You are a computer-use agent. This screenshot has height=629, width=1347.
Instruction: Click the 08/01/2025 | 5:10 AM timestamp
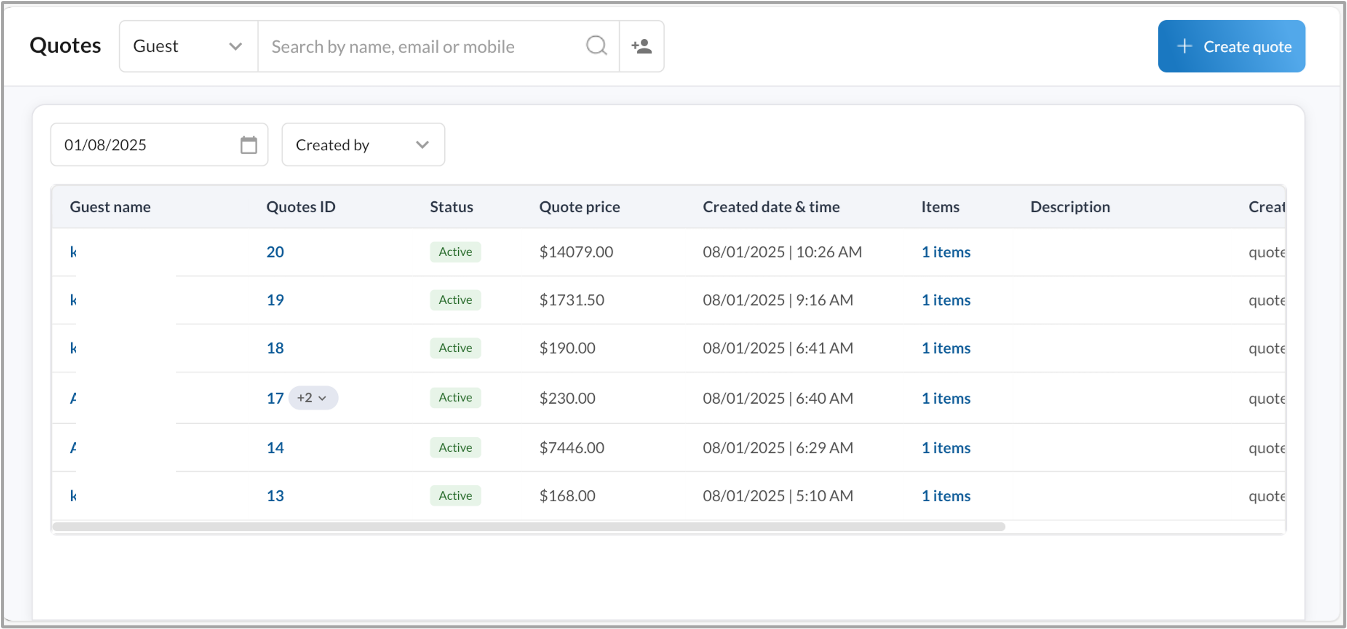point(778,496)
